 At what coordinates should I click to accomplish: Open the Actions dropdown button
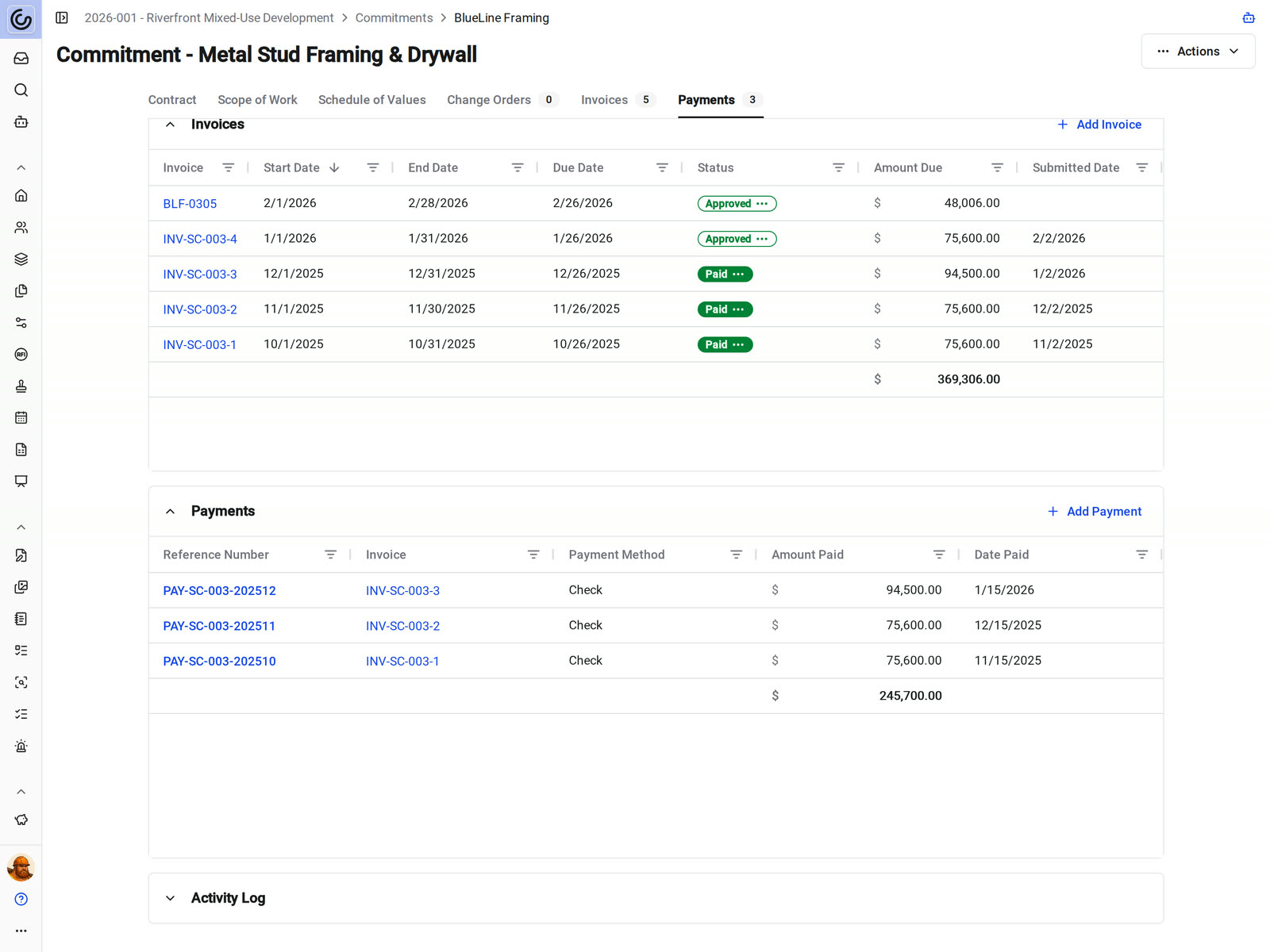1198,52
